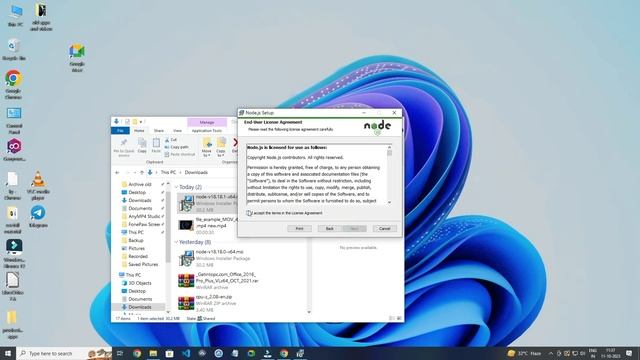Open the File tab in File Explorer
Image resolution: width=640 pixels, height=360 pixels.
pos(120,131)
